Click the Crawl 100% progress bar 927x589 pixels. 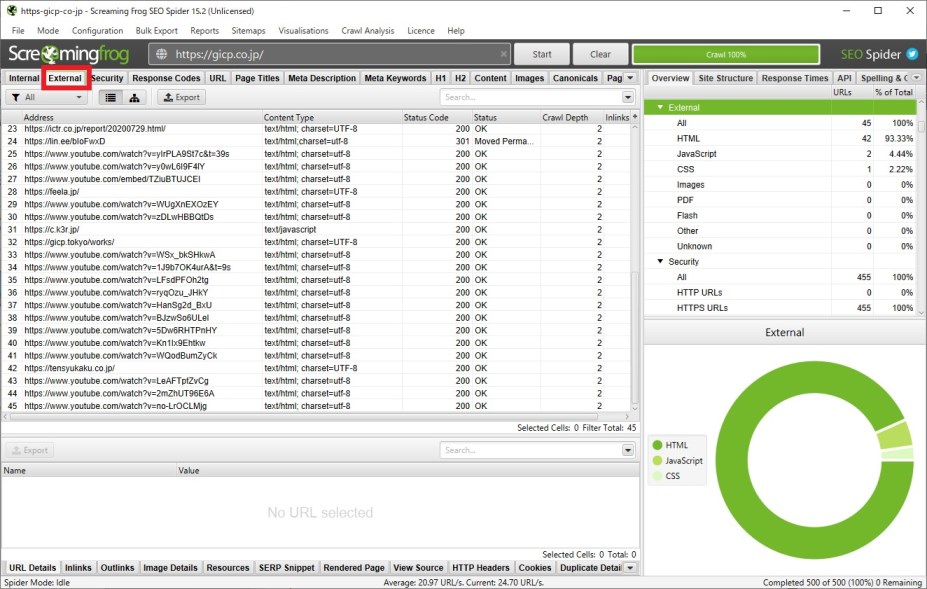[726, 54]
